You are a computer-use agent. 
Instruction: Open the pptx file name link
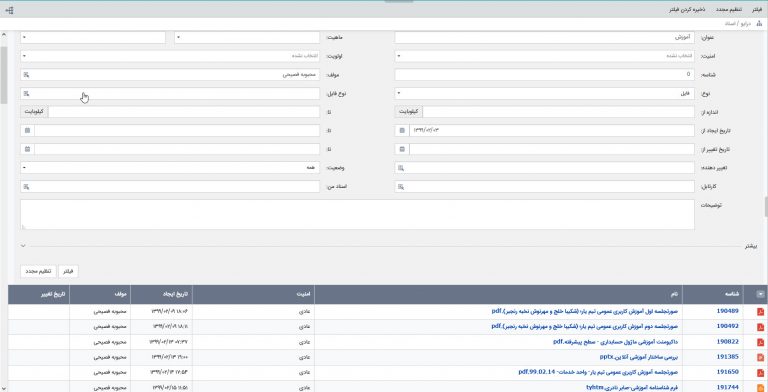pos(639,357)
